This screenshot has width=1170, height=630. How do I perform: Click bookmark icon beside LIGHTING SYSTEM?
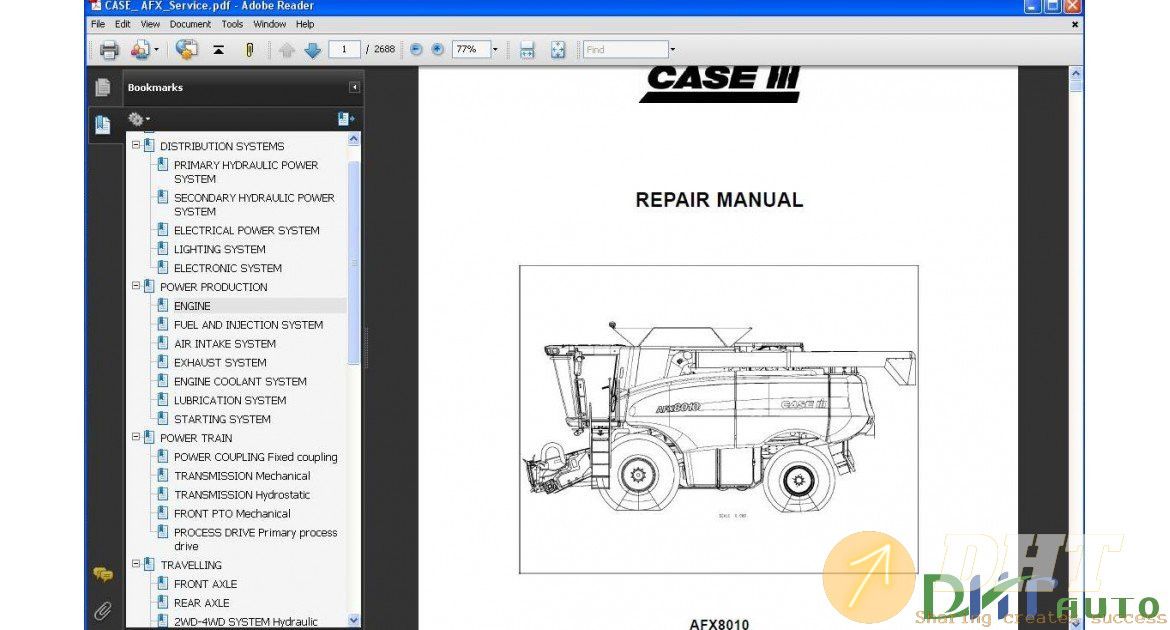[x=163, y=249]
